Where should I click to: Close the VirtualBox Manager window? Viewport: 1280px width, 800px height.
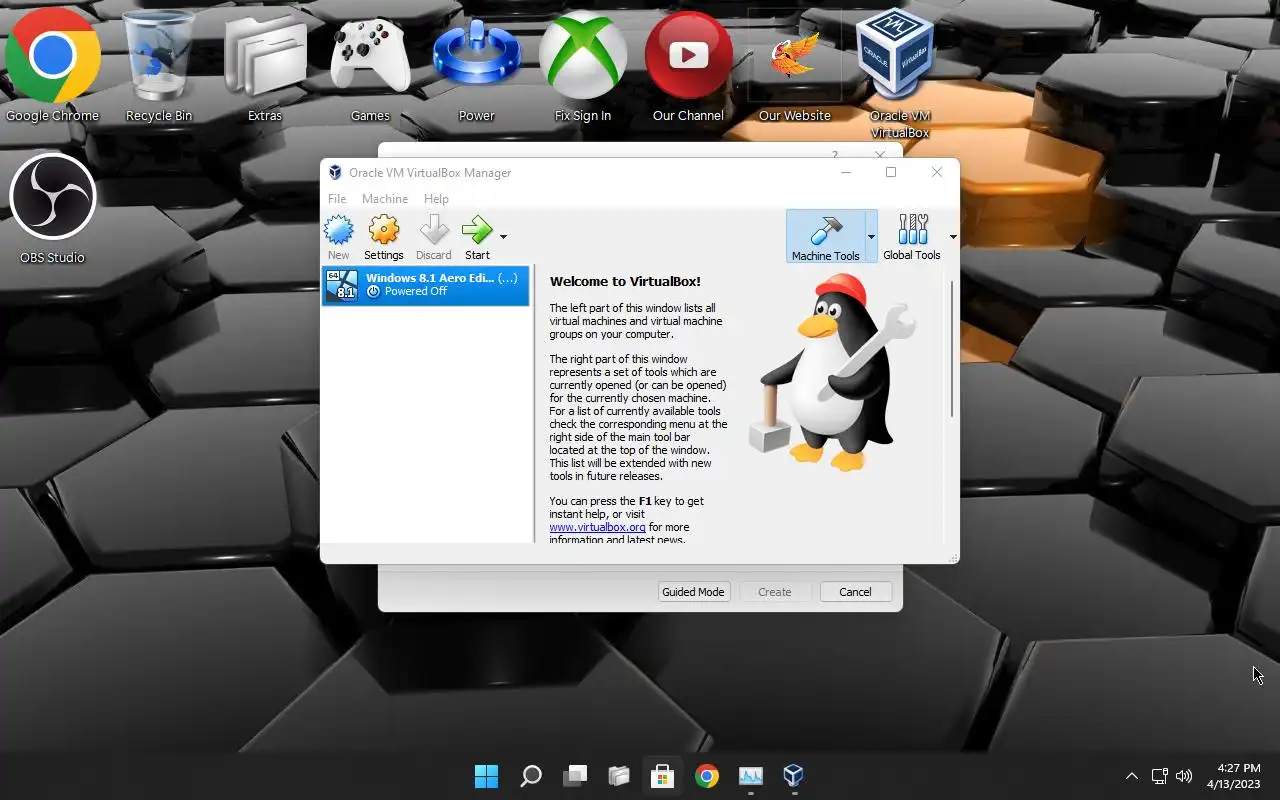937,172
